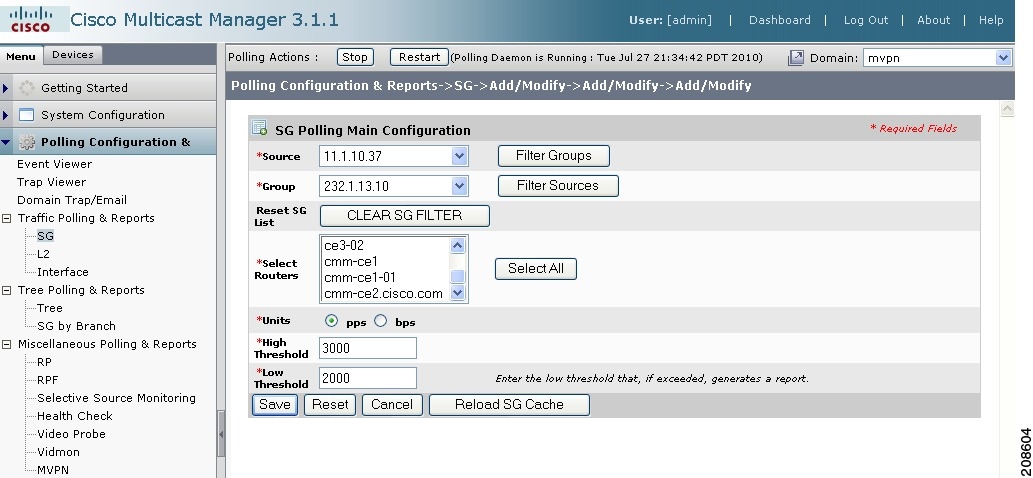The height and width of the screenshot is (478, 1033).
Task: Collapse Tree Polling & Reports tree node
Action: pyautogui.click(x=7, y=290)
